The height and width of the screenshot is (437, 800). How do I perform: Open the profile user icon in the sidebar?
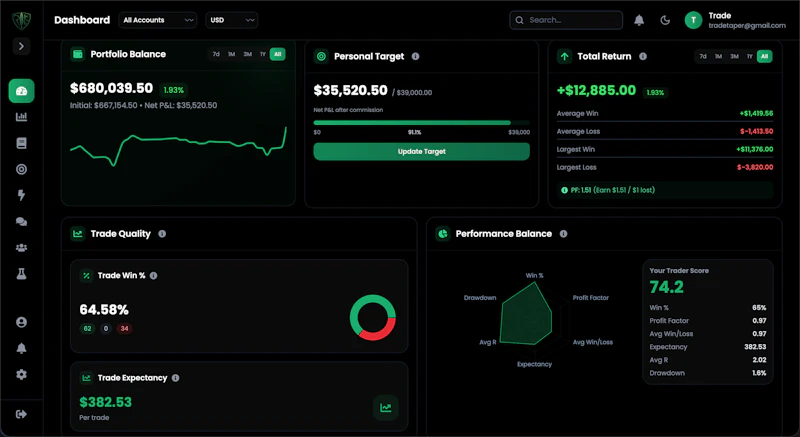tap(21, 322)
